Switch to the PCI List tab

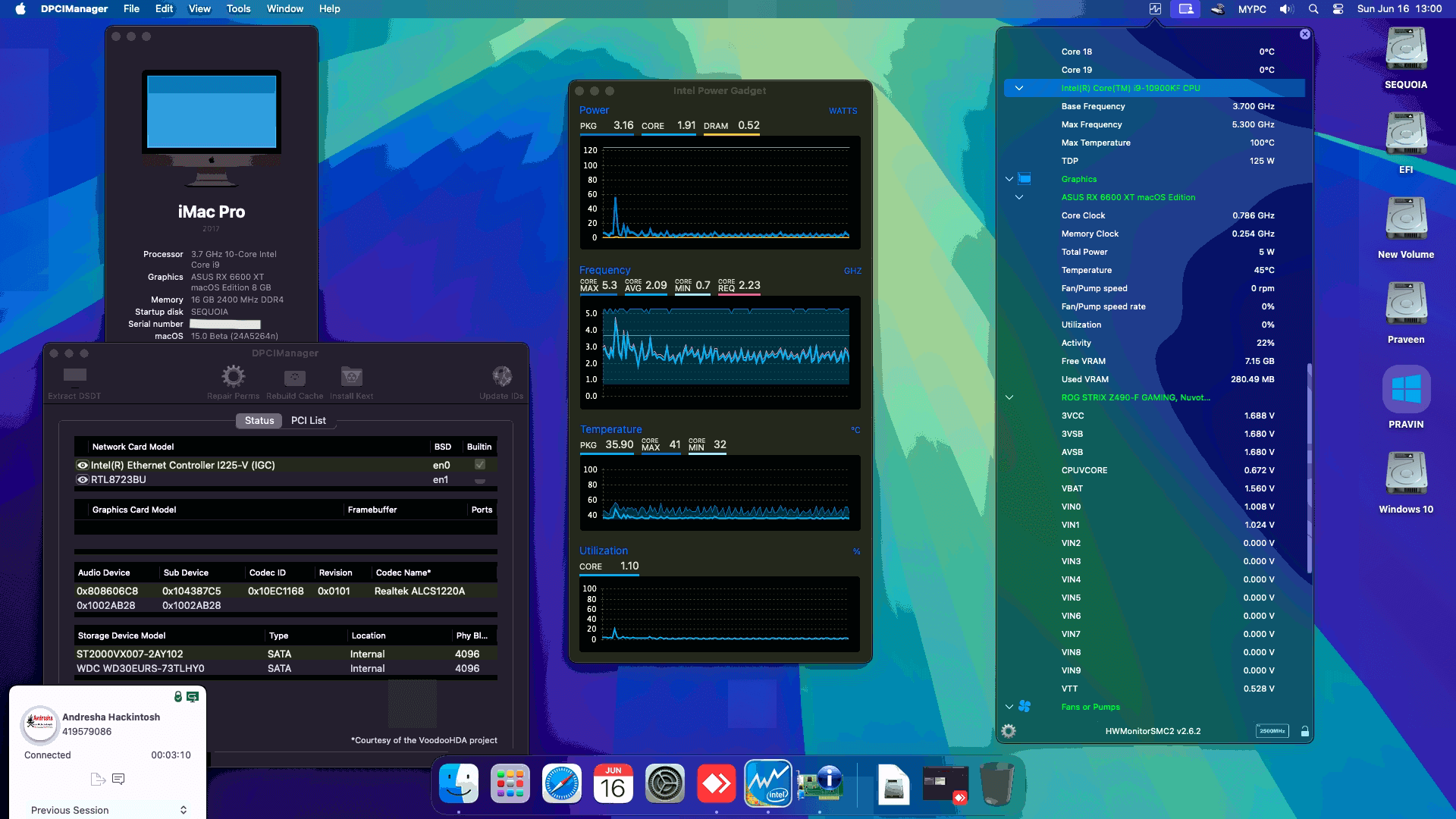tap(308, 420)
